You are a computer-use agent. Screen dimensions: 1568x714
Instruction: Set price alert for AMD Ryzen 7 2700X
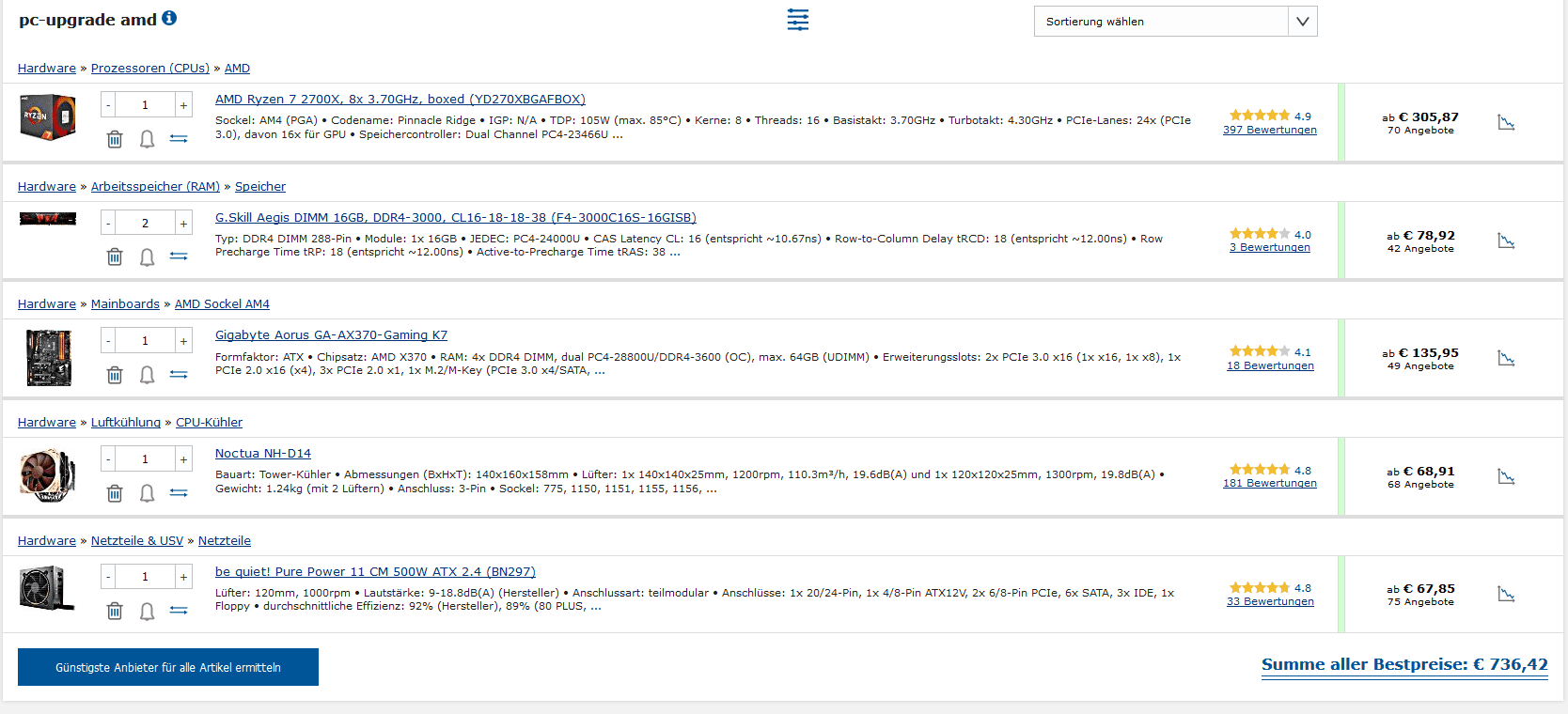[x=148, y=139]
